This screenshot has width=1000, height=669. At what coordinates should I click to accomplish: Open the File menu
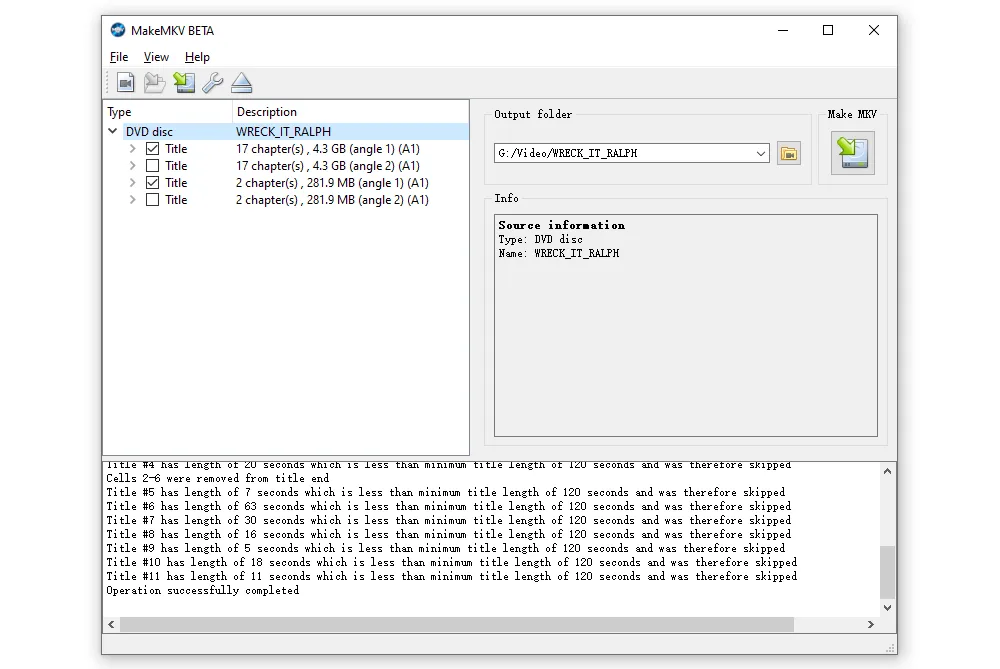tap(119, 57)
